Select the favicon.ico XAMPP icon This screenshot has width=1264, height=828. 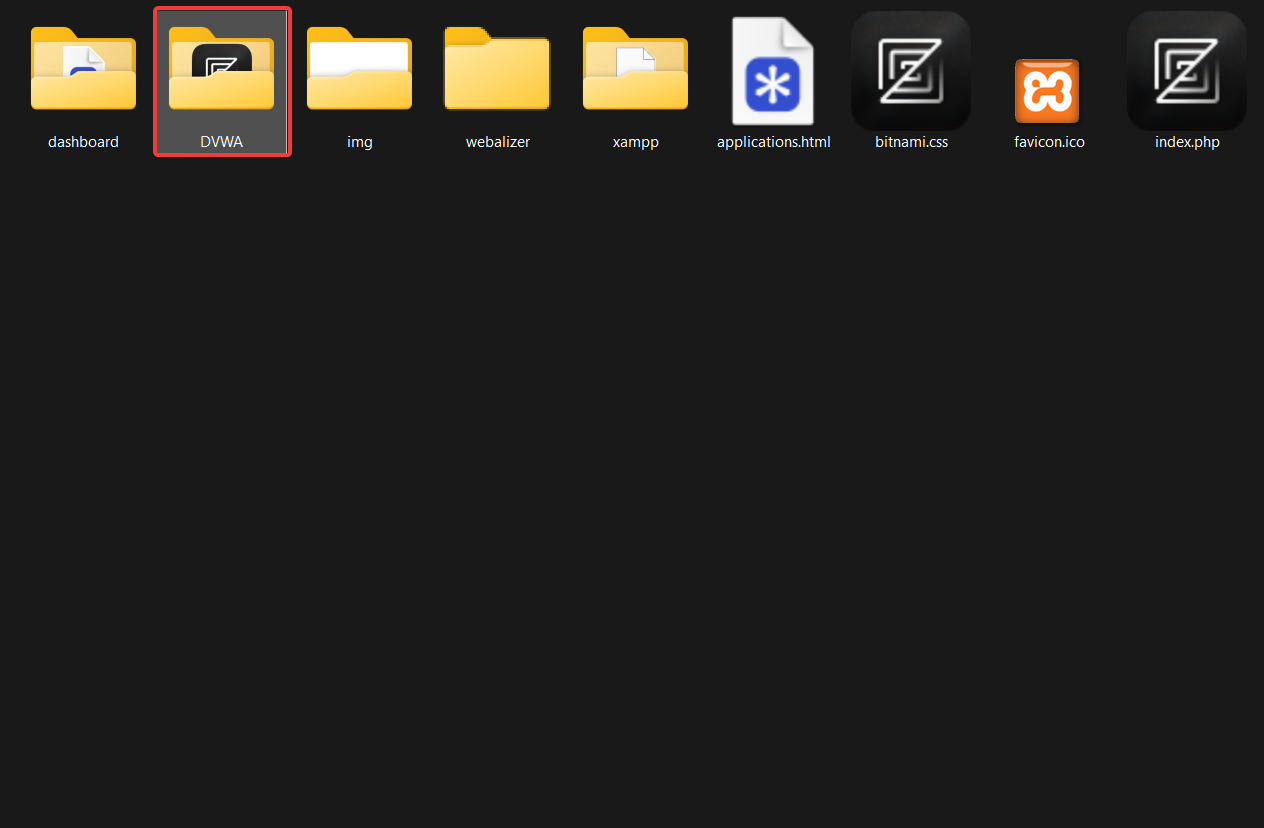tap(1047, 91)
